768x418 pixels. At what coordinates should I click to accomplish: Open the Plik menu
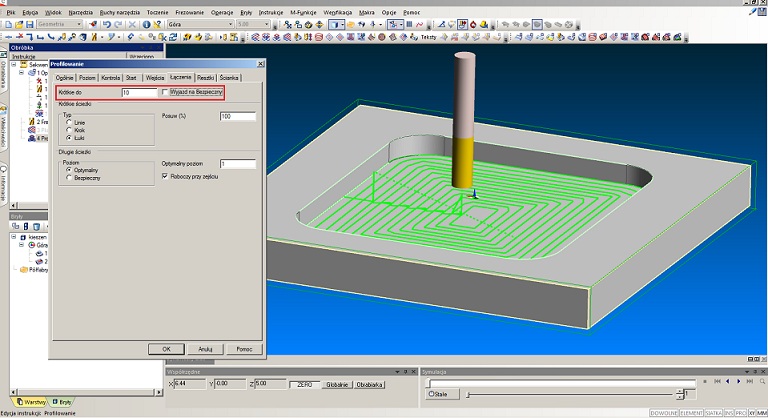11,12
